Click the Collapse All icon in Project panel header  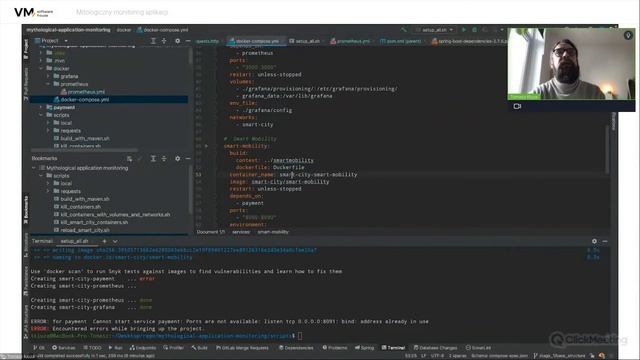click(164, 41)
